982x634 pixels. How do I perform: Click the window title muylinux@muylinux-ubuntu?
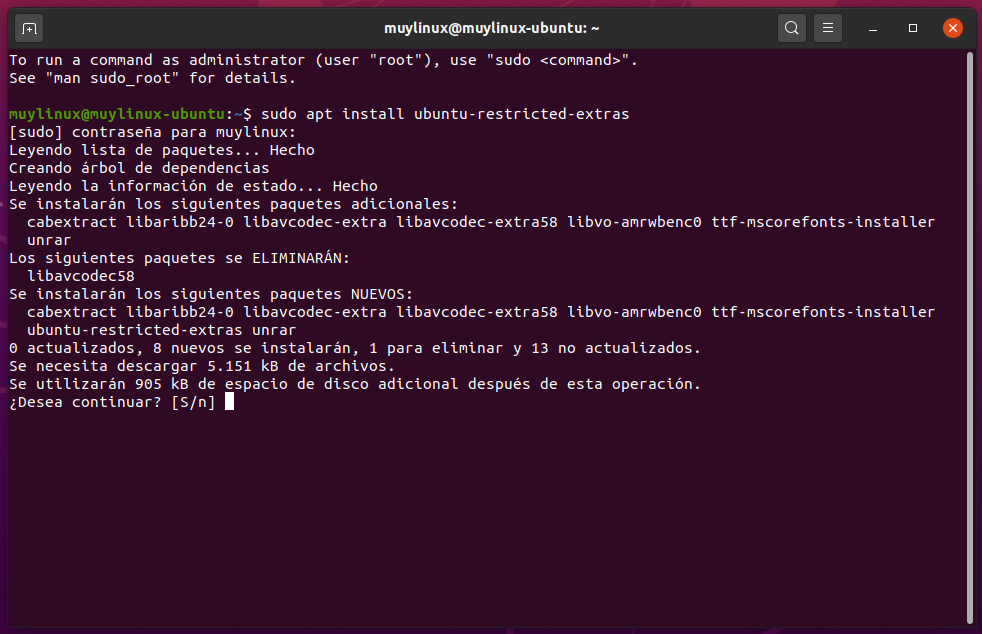(x=492, y=28)
